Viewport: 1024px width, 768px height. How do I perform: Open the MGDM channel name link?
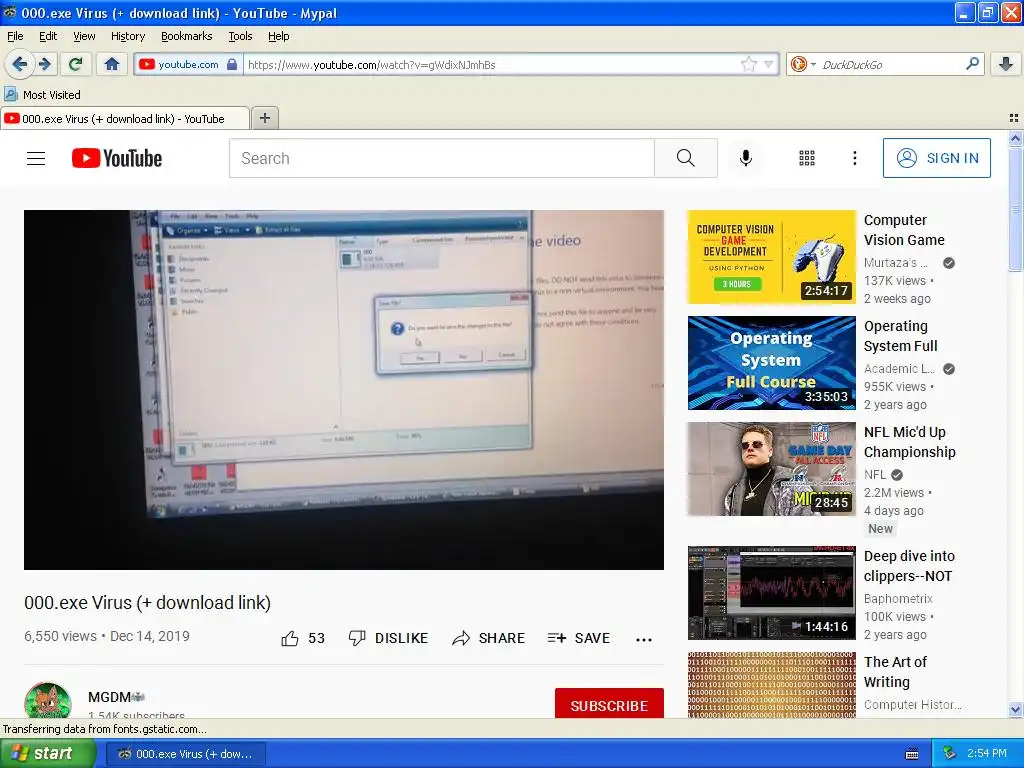tap(109, 697)
